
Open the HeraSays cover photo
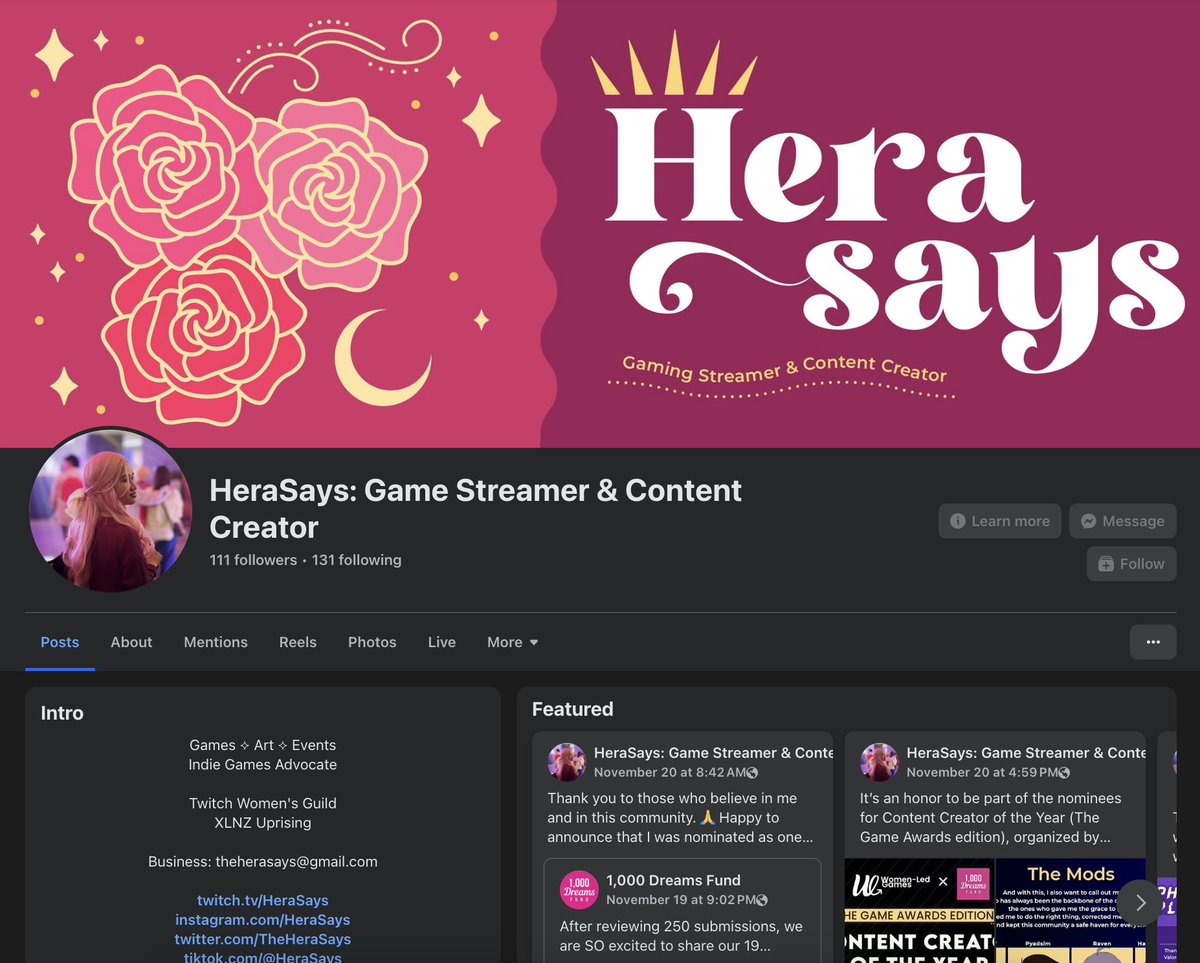[600, 224]
